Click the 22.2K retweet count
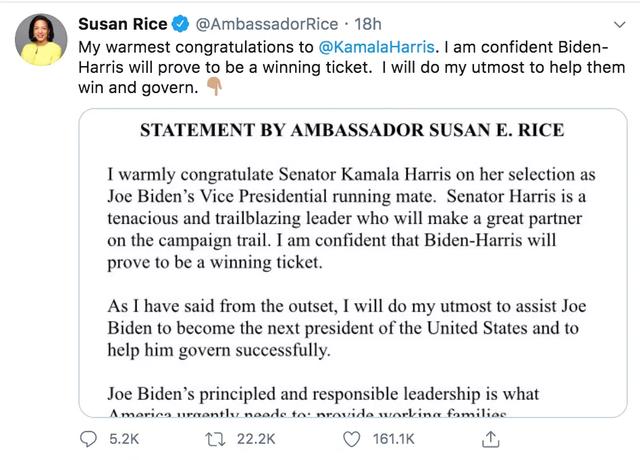 click(258, 438)
